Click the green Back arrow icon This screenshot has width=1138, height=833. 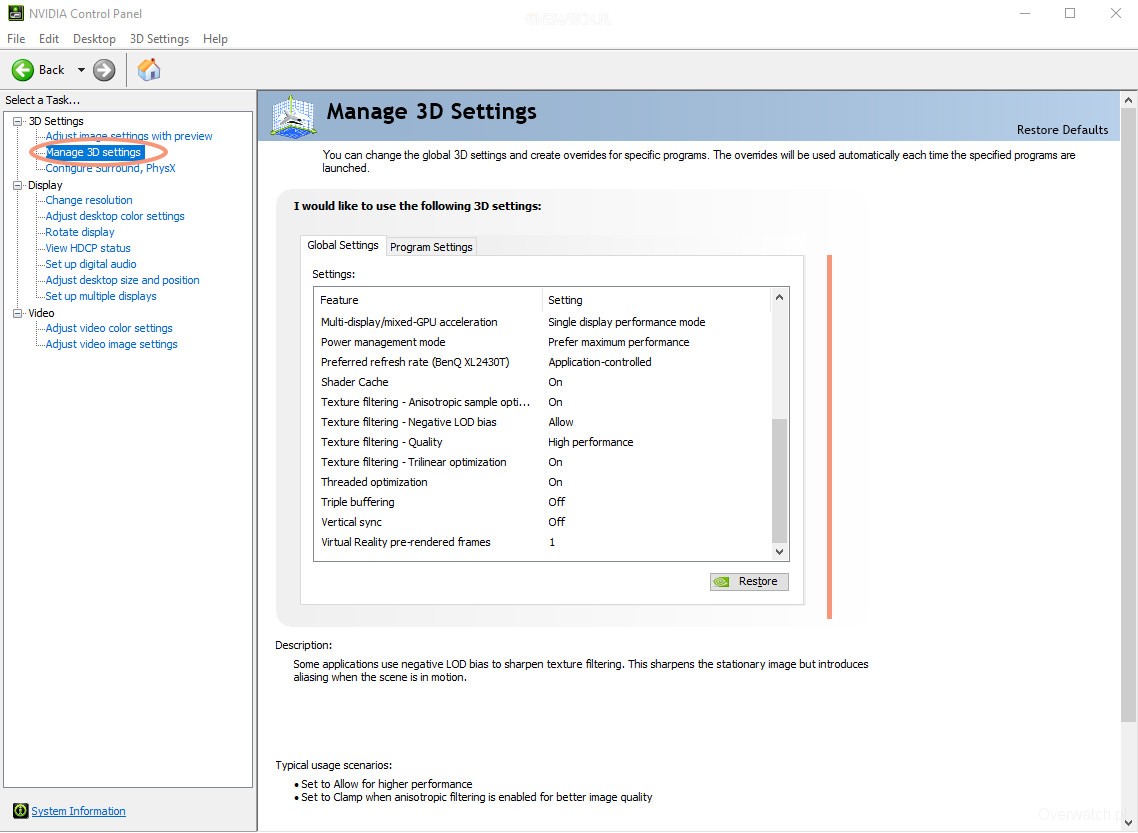[23, 70]
